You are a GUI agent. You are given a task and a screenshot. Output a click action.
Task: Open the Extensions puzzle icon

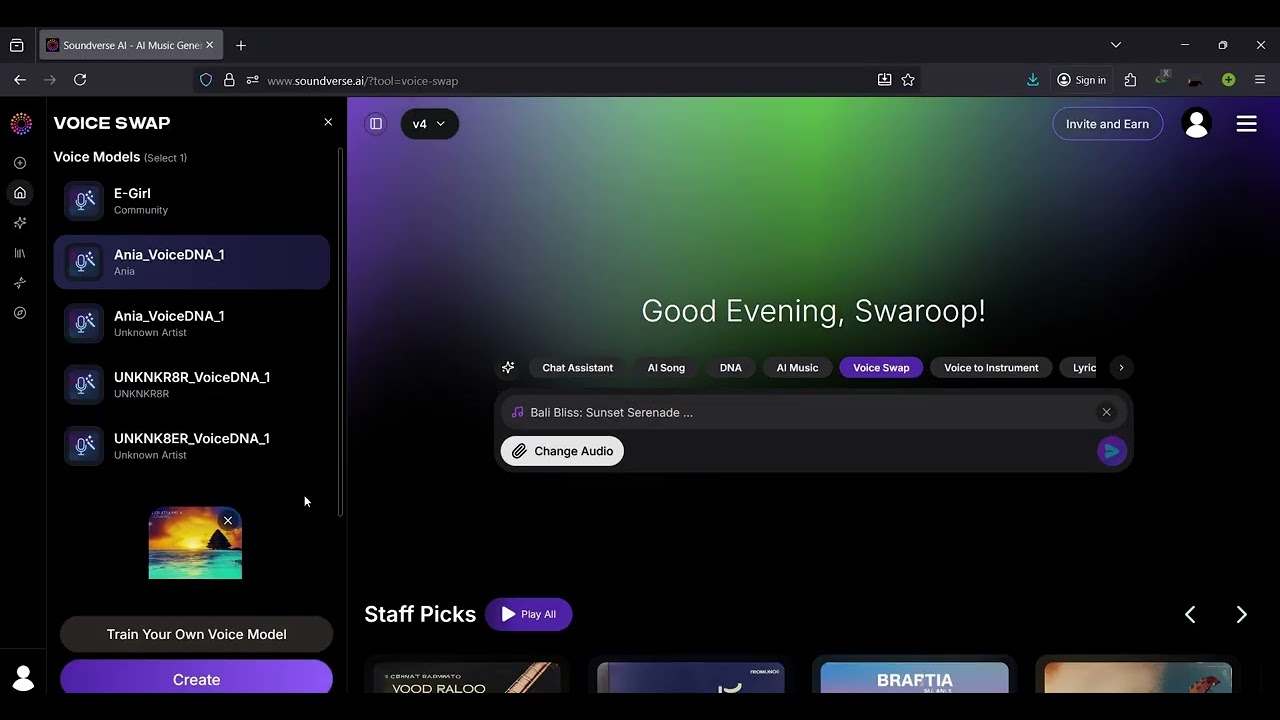click(1130, 80)
